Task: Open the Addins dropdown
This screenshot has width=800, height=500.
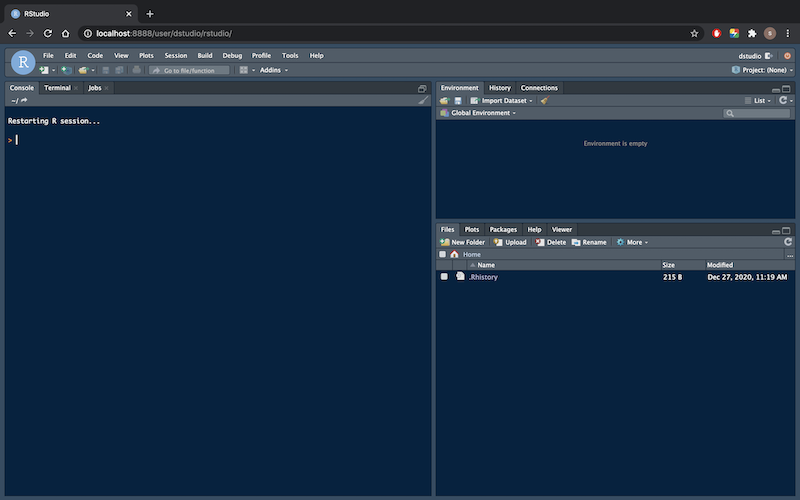Action: coord(274,70)
